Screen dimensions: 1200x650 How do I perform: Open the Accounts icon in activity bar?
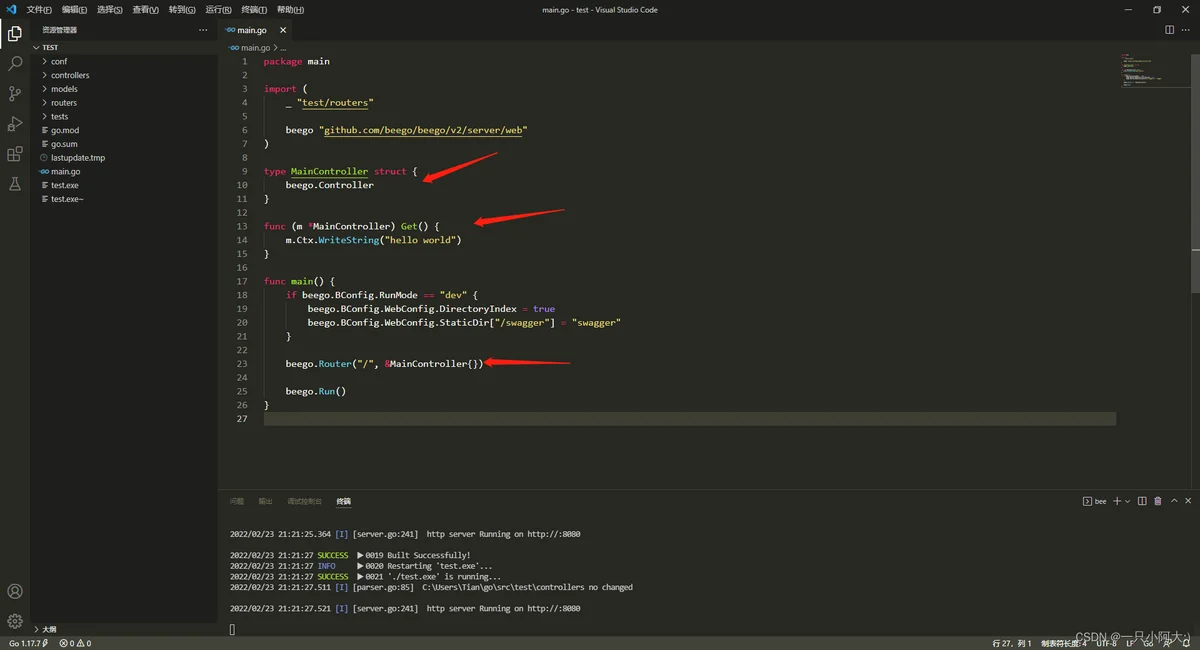(15, 592)
